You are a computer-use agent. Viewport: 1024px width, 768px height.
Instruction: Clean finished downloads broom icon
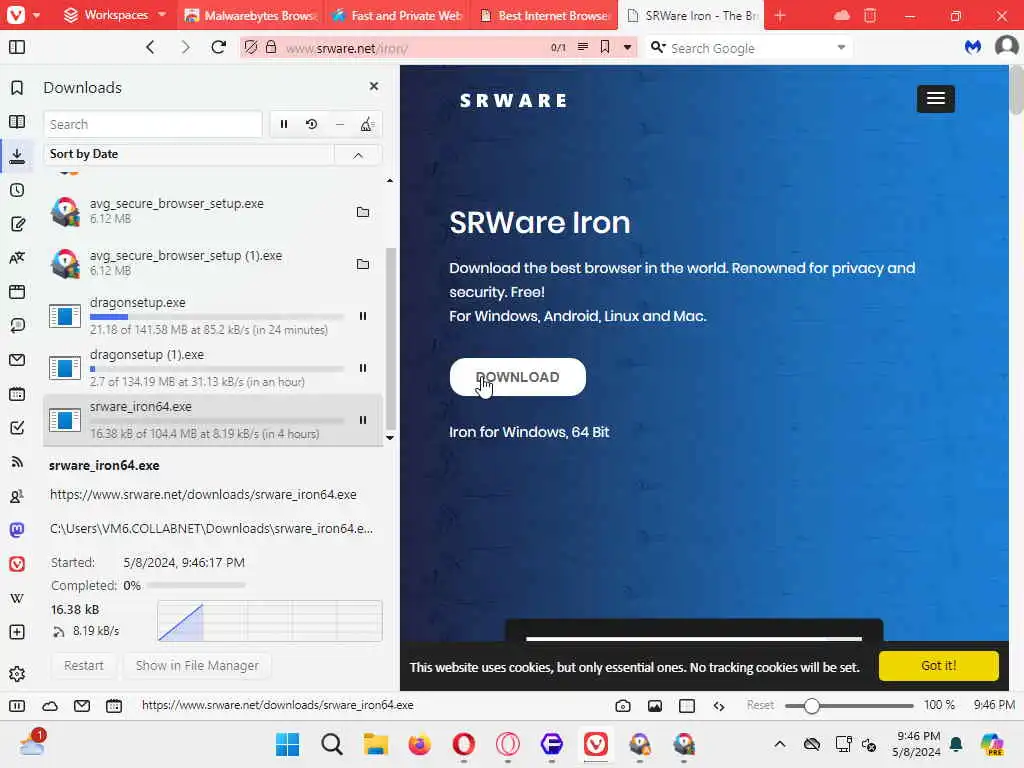click(367, 124)
